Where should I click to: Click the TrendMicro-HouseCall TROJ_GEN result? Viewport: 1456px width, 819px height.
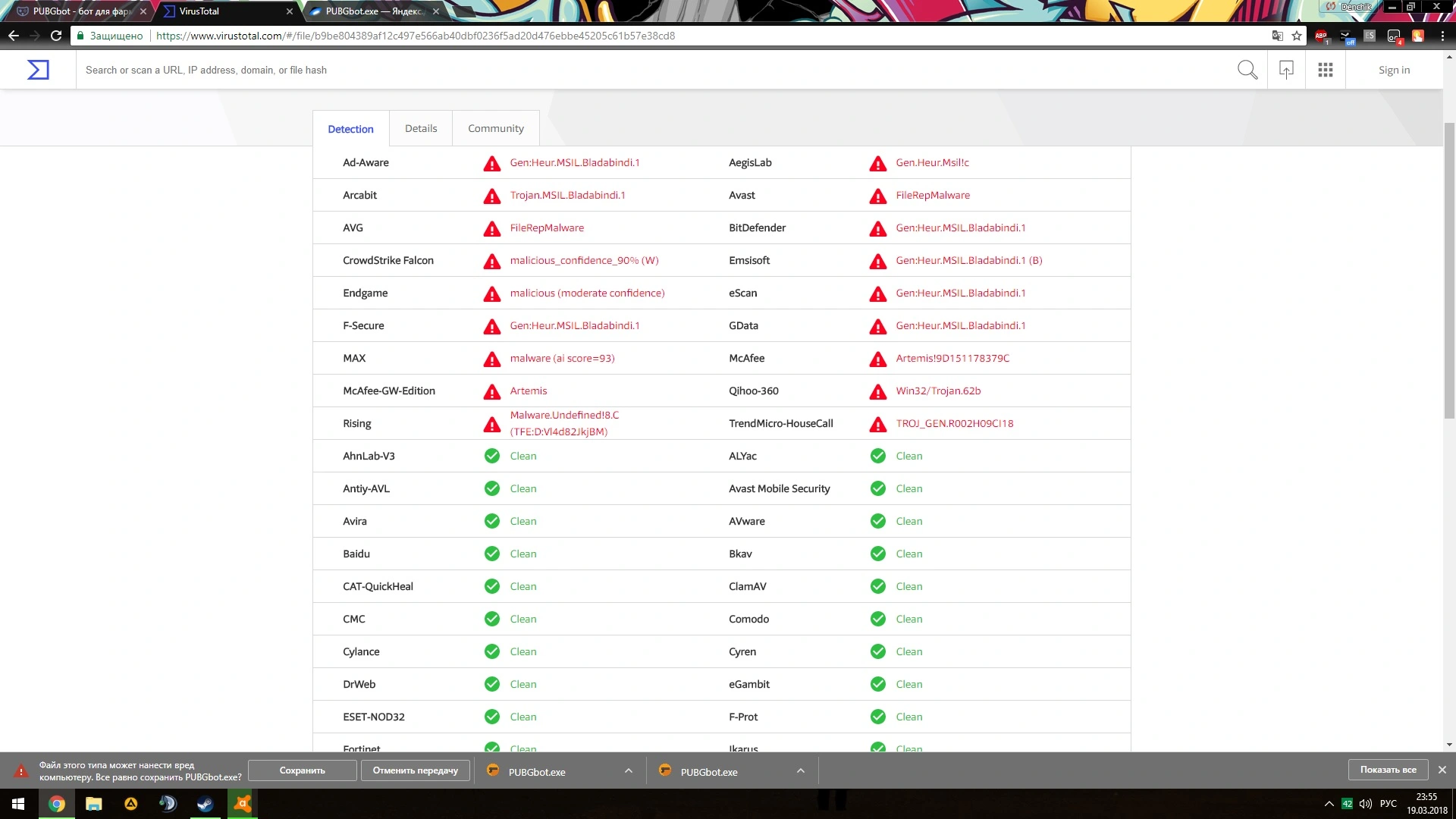click(x=954, y=424)
